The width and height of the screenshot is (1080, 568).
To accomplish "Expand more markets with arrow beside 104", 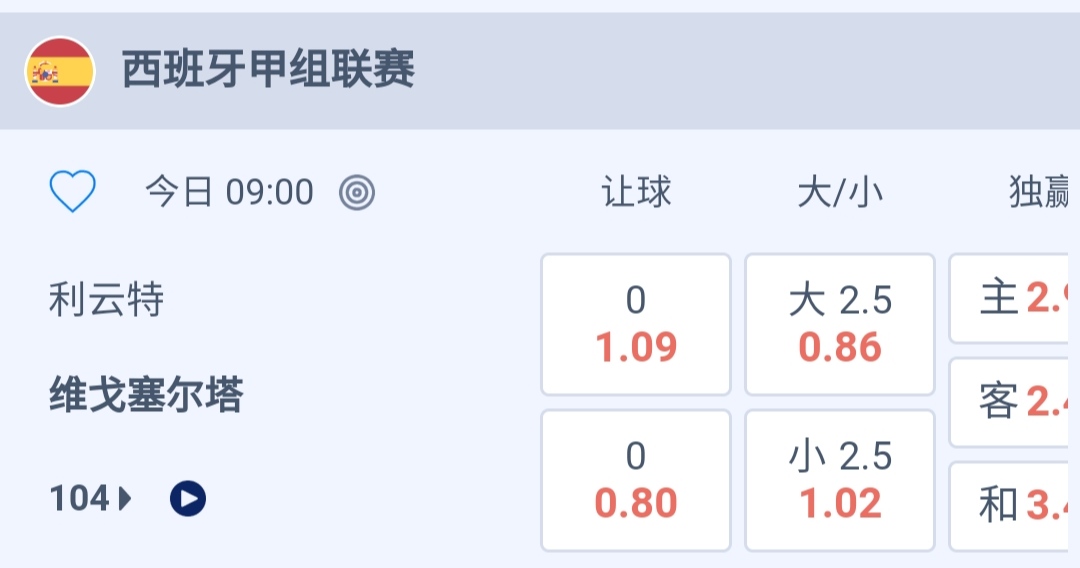I will tap(126, 498).
